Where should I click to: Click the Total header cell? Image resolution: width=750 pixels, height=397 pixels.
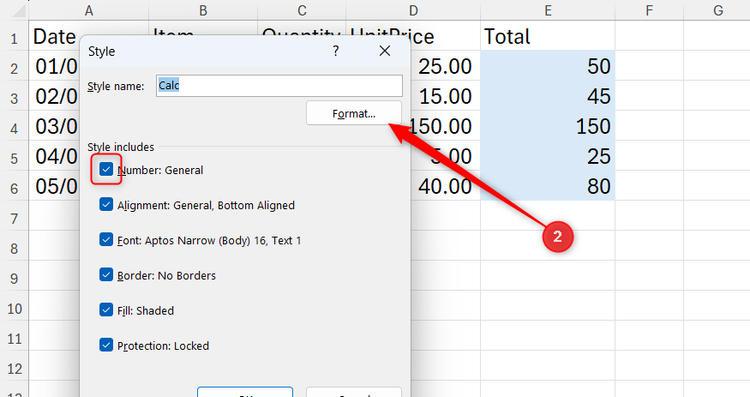click(548, 36)
